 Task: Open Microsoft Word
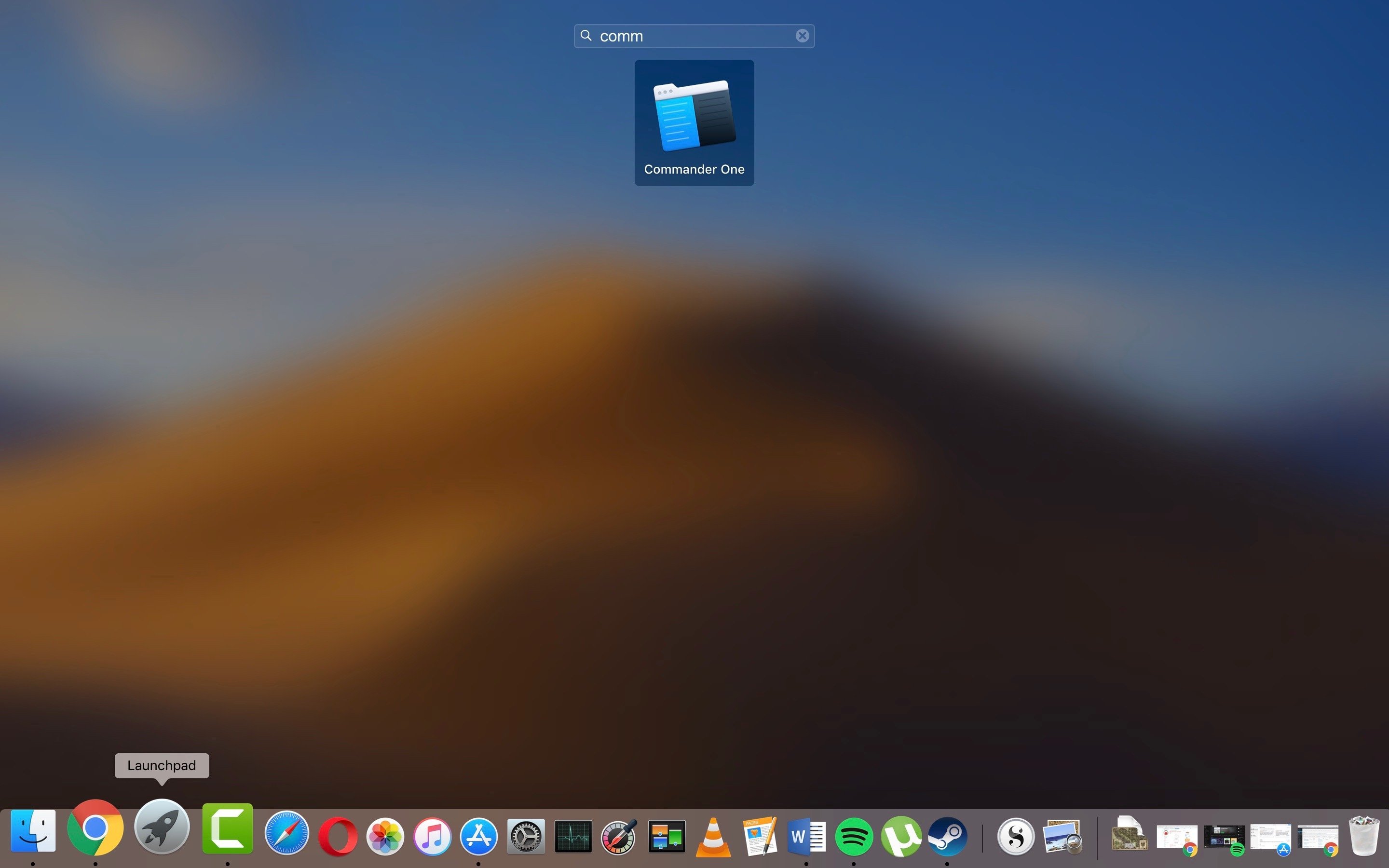pyautogui.click(x=806, y=836)
